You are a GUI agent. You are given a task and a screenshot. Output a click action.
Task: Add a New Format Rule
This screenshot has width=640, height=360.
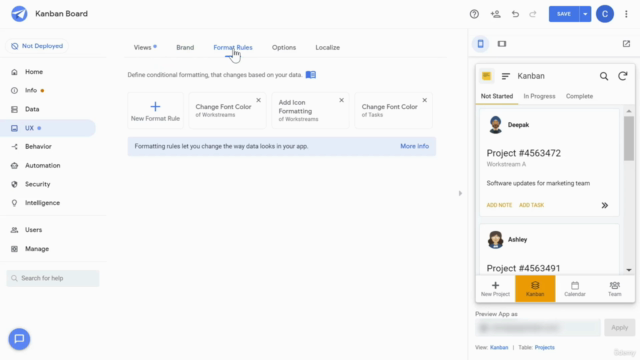155,111
